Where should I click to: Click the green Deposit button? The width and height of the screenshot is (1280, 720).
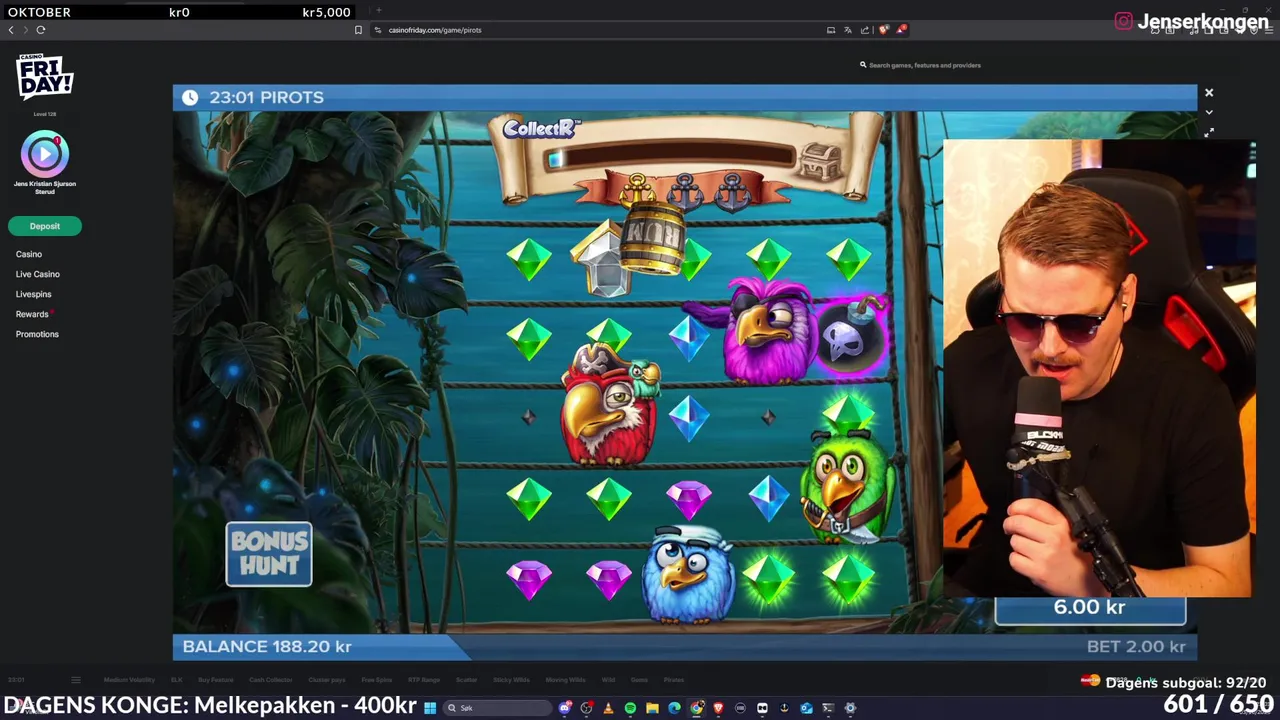pos(45,226)
